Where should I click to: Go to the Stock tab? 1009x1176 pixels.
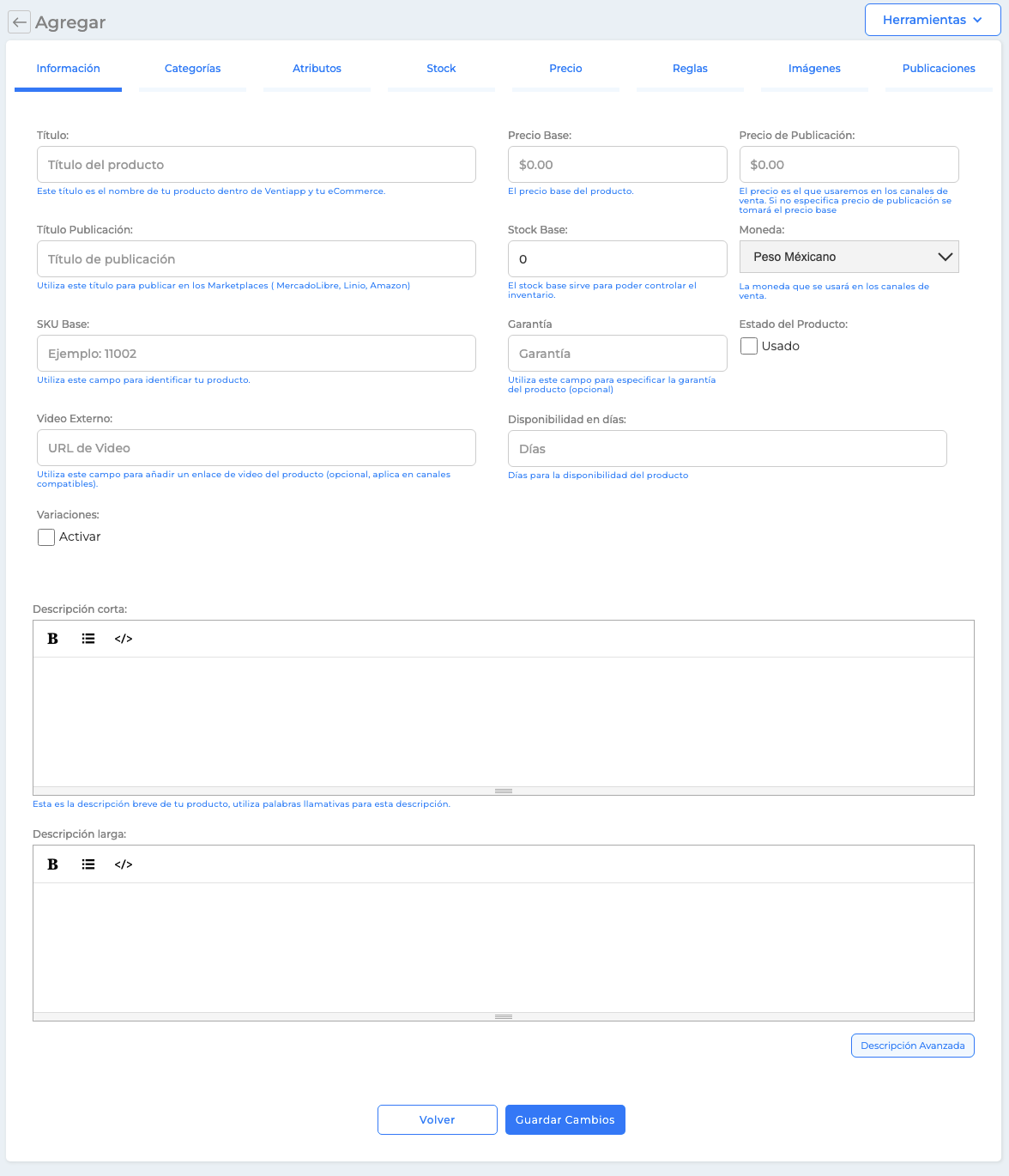(x=442, y=69)
